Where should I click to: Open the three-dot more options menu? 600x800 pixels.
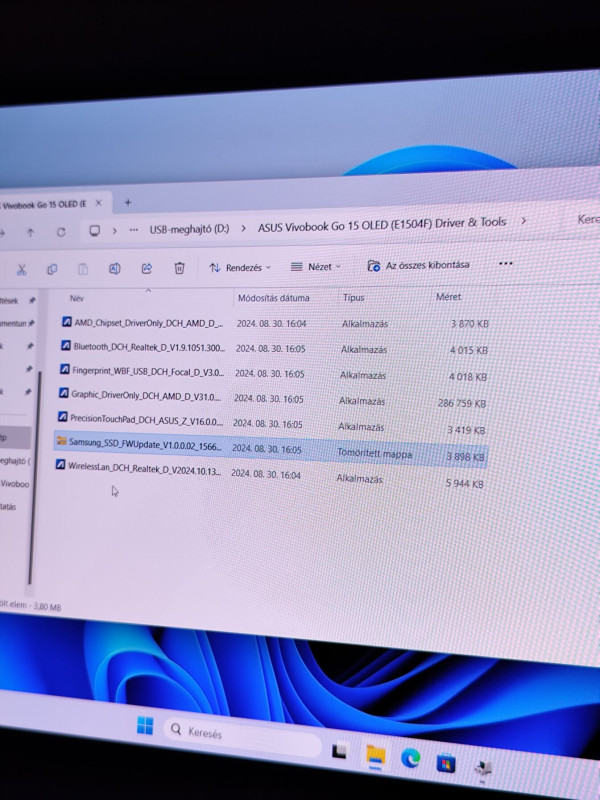click(x=506, y=264)
